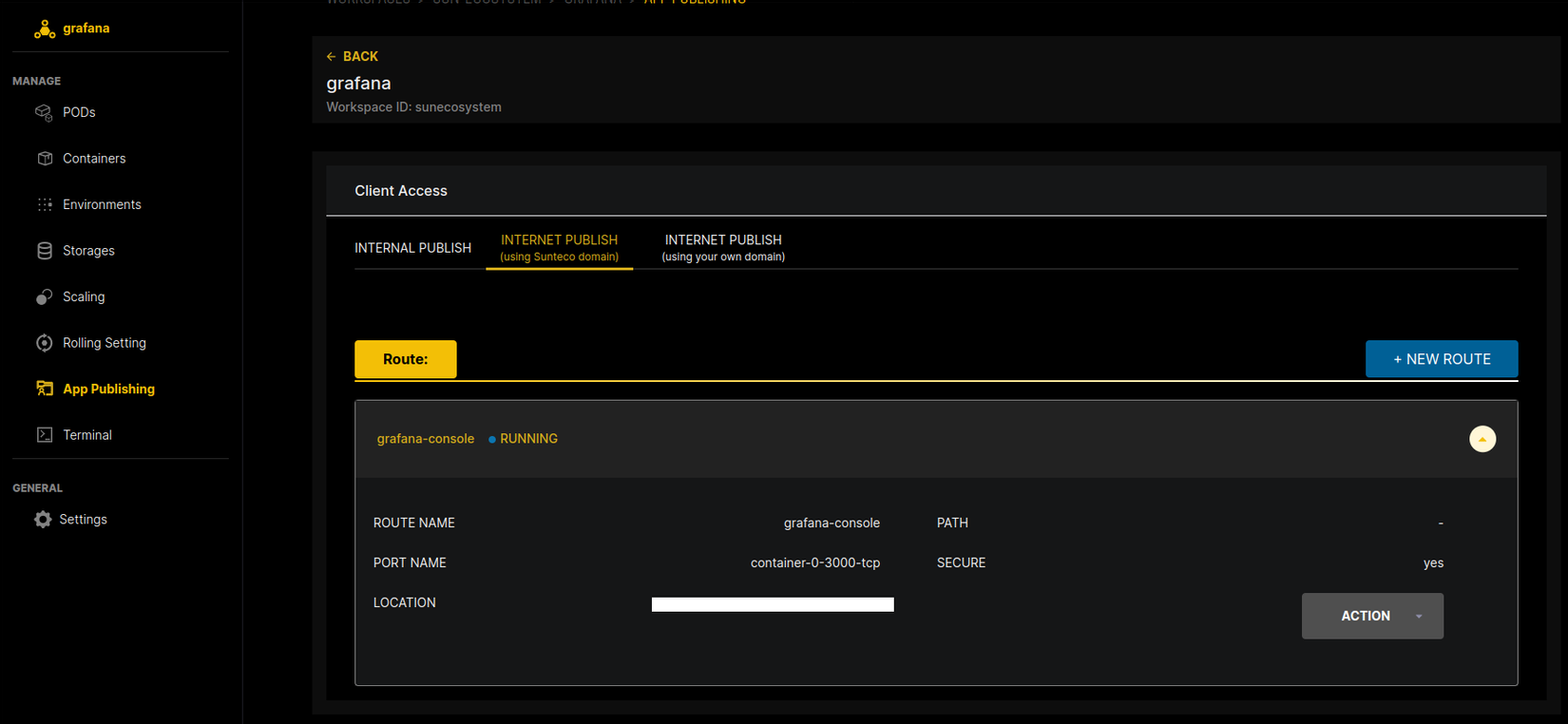1568x724 pixels.
Task: Open PODs in the sidebar
Action: coord(79,112)
